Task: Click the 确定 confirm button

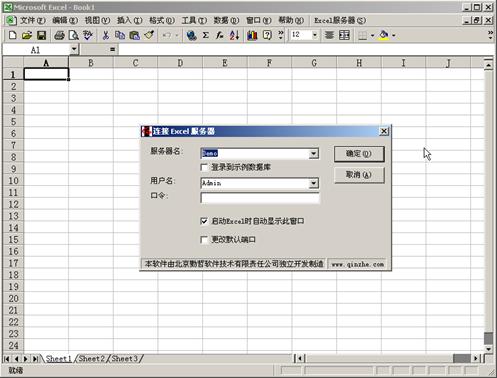Action: point(359,154)
